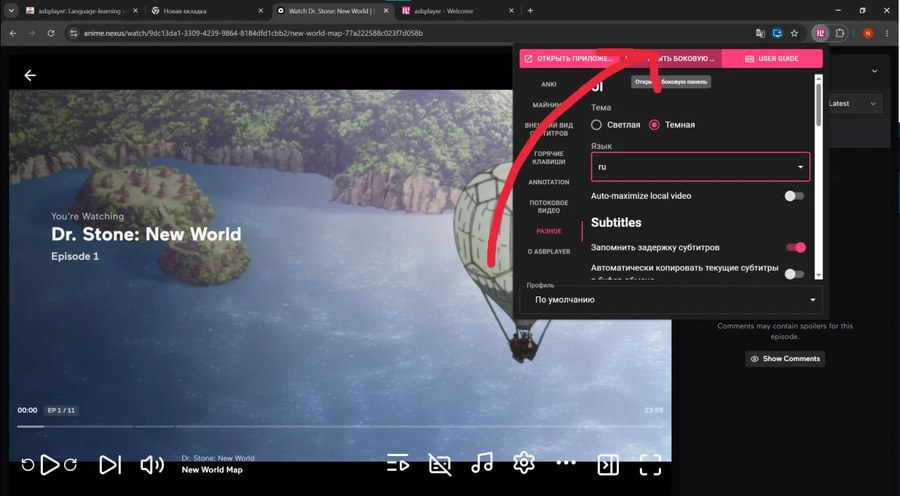Toggle the side panel icon in player
Image resolution: width=900 pixels, height=496 pixels.
[608, 464]
